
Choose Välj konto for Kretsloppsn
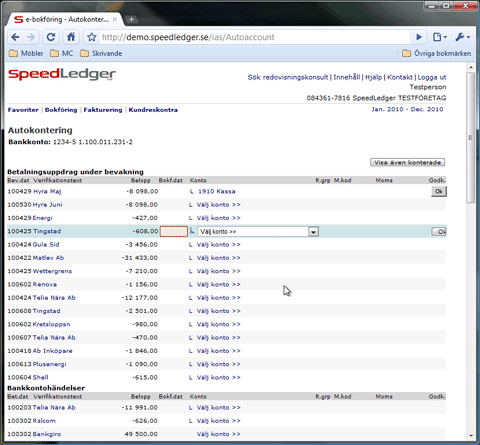(x=218, y=324)
